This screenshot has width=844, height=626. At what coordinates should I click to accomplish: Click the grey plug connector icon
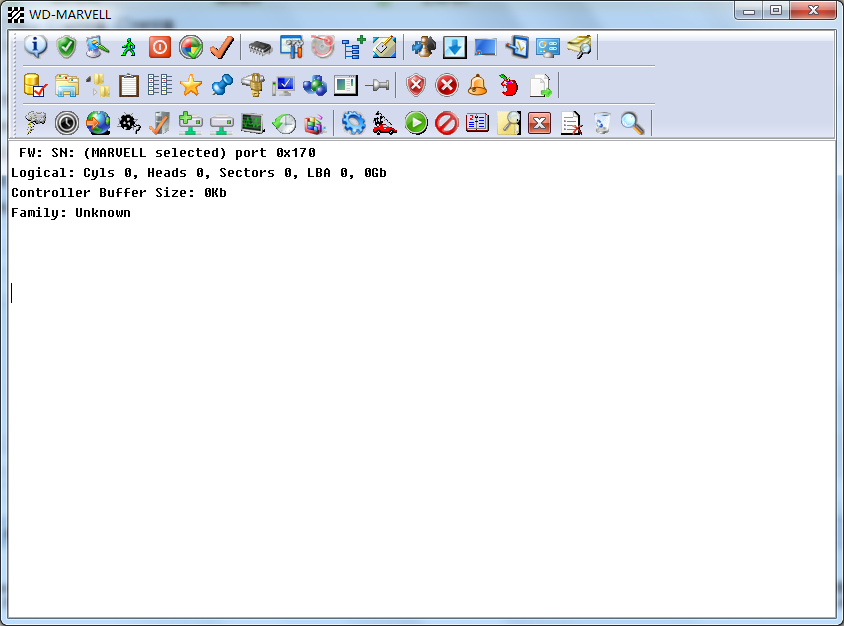point(377,86)
